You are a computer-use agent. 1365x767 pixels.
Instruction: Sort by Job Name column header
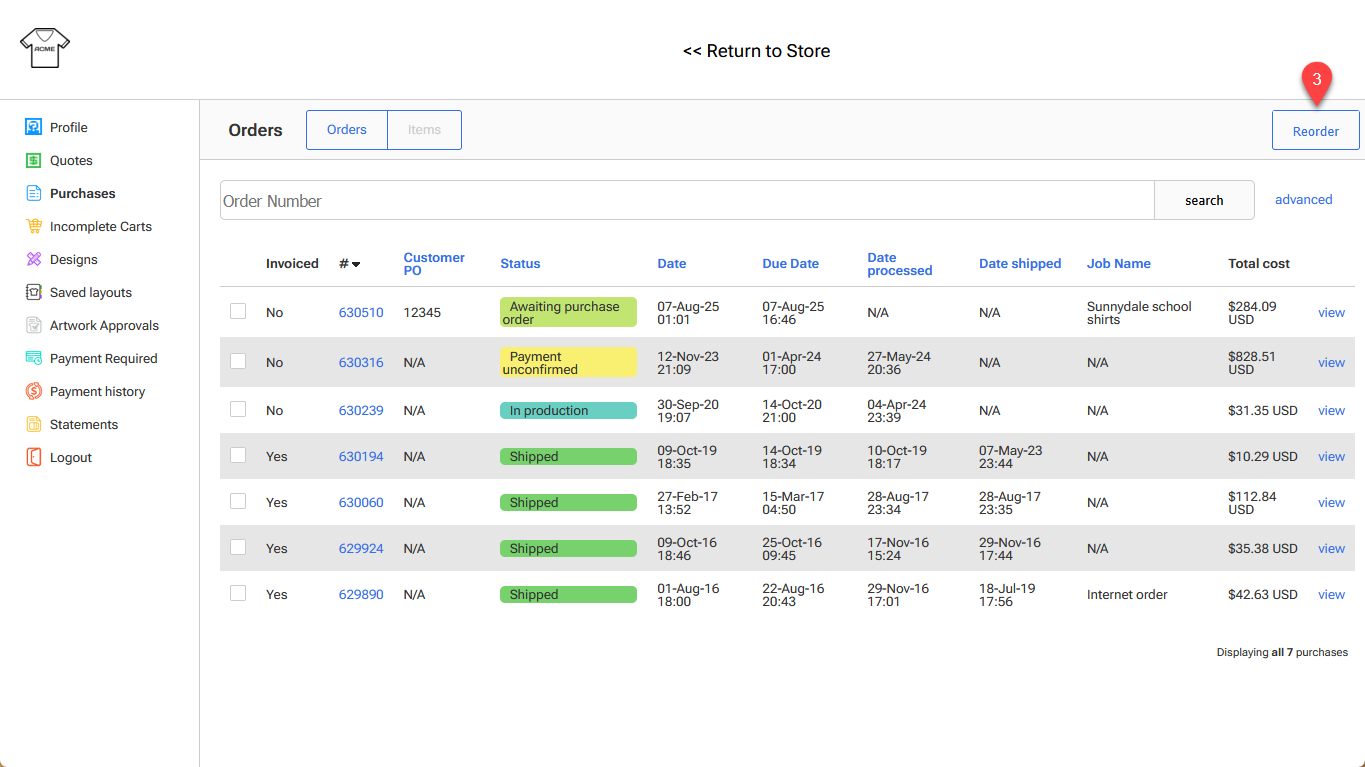tap(1118, 264)
